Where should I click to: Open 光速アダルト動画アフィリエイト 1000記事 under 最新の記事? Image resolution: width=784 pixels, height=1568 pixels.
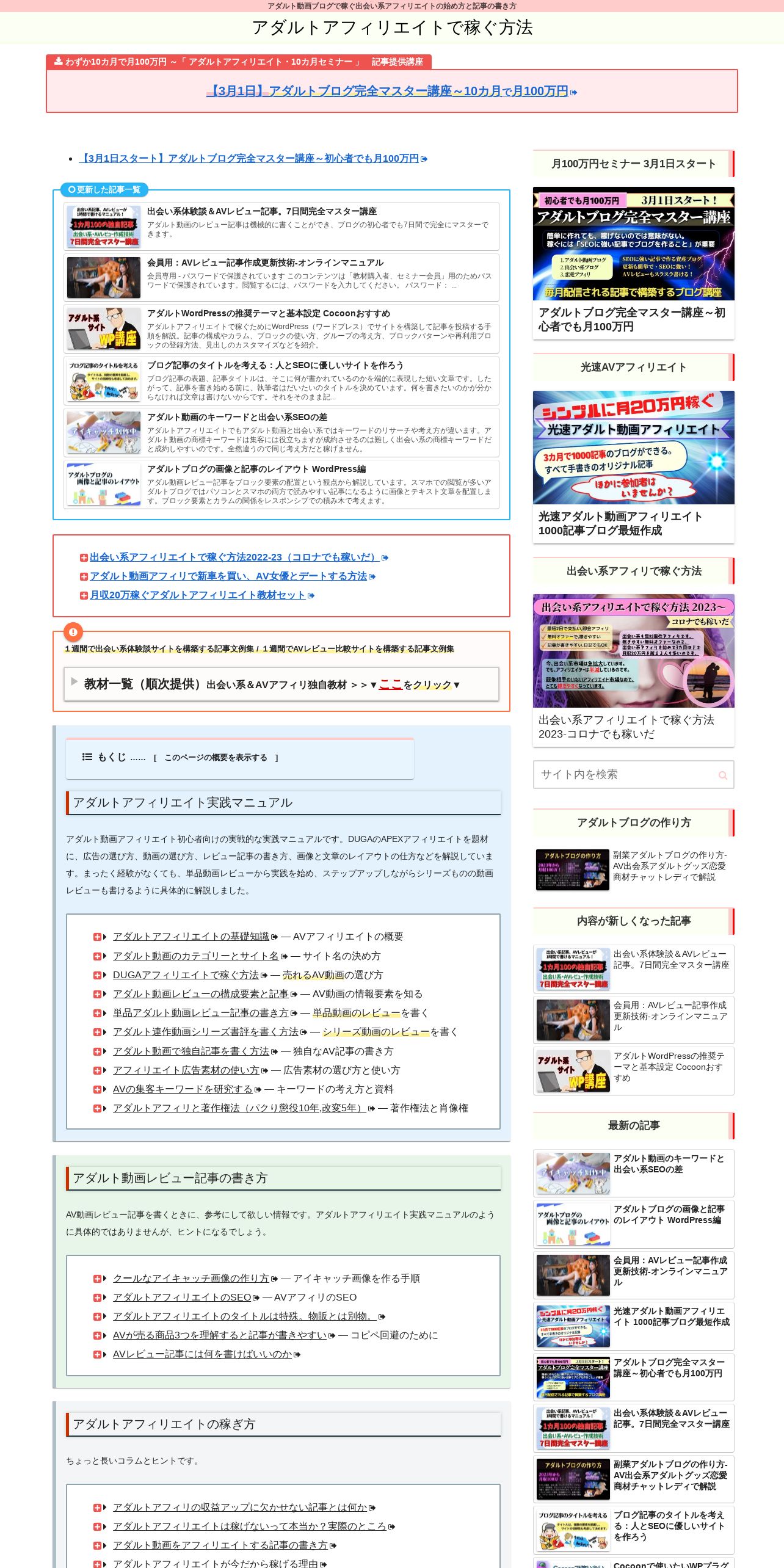point(633,1326)
